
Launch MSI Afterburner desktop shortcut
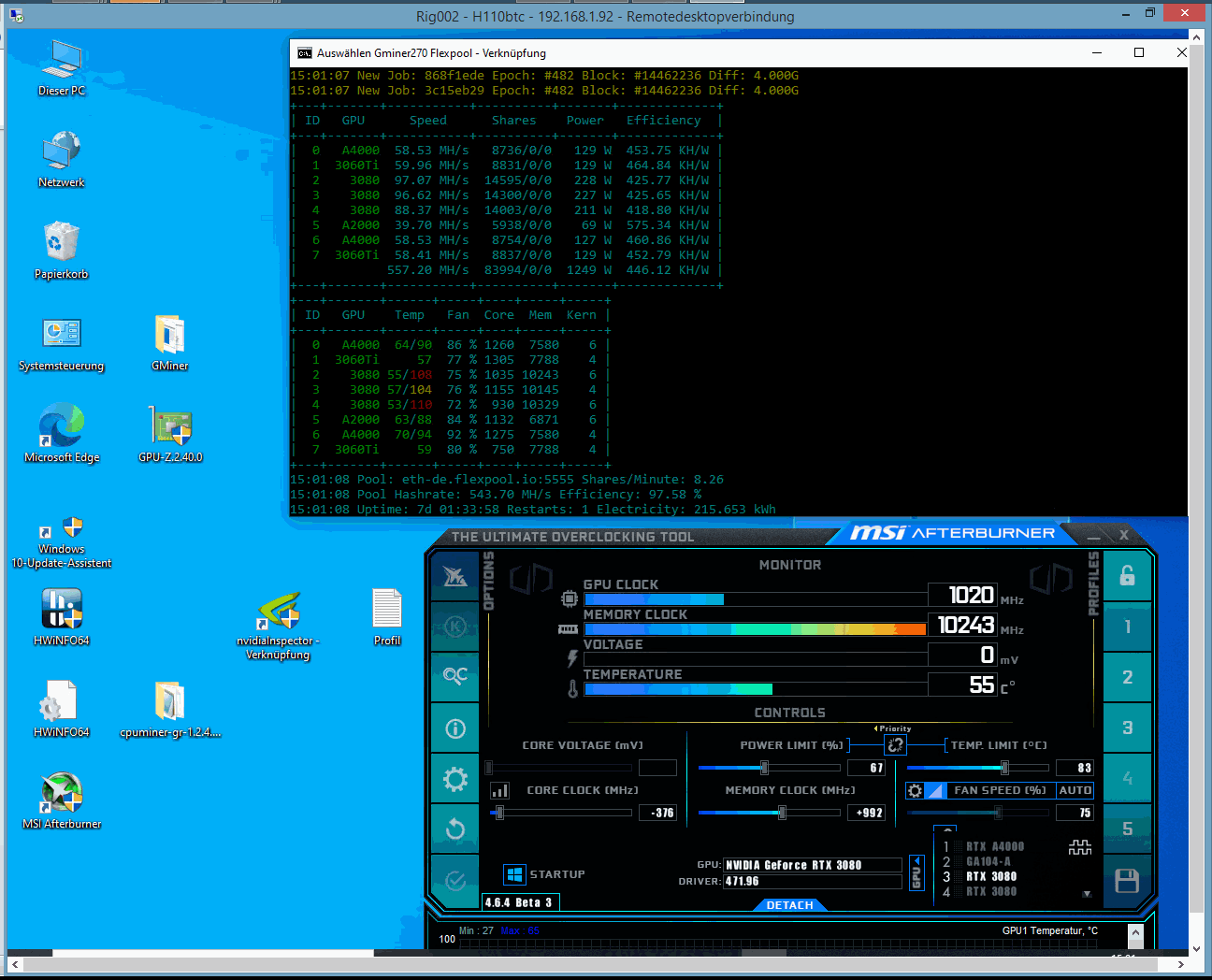[62, 800]
